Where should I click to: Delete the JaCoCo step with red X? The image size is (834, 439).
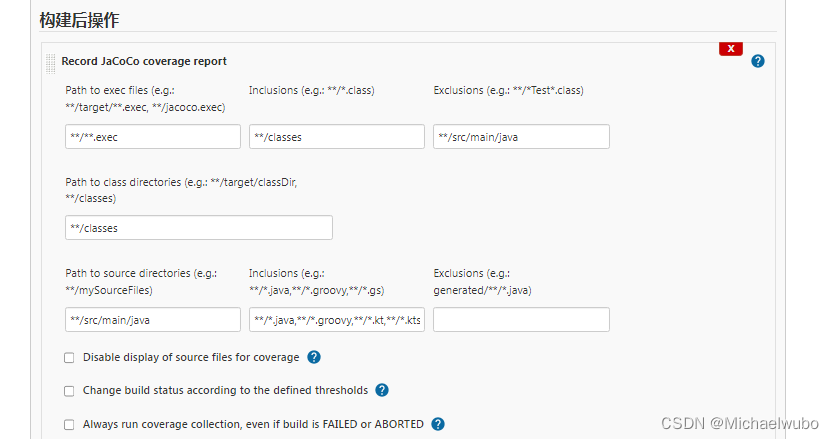[731, 48]
